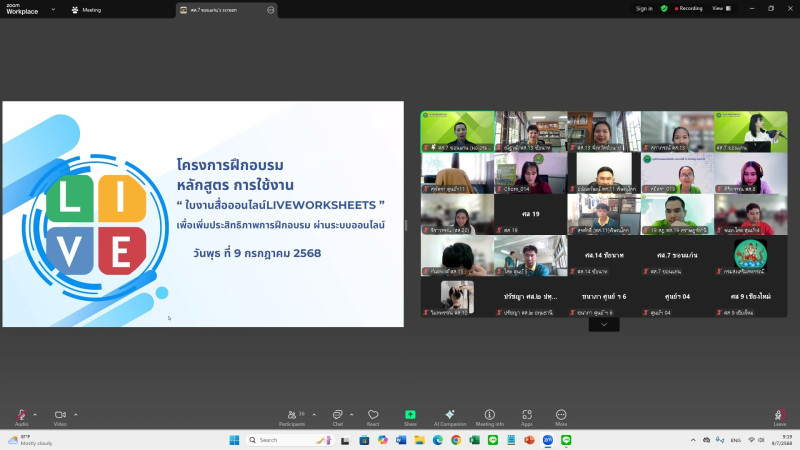Open audio options caret next to Audio
The height and width of the screenshot is (450, 800).
pyautogui.click(x=35, y=414)
